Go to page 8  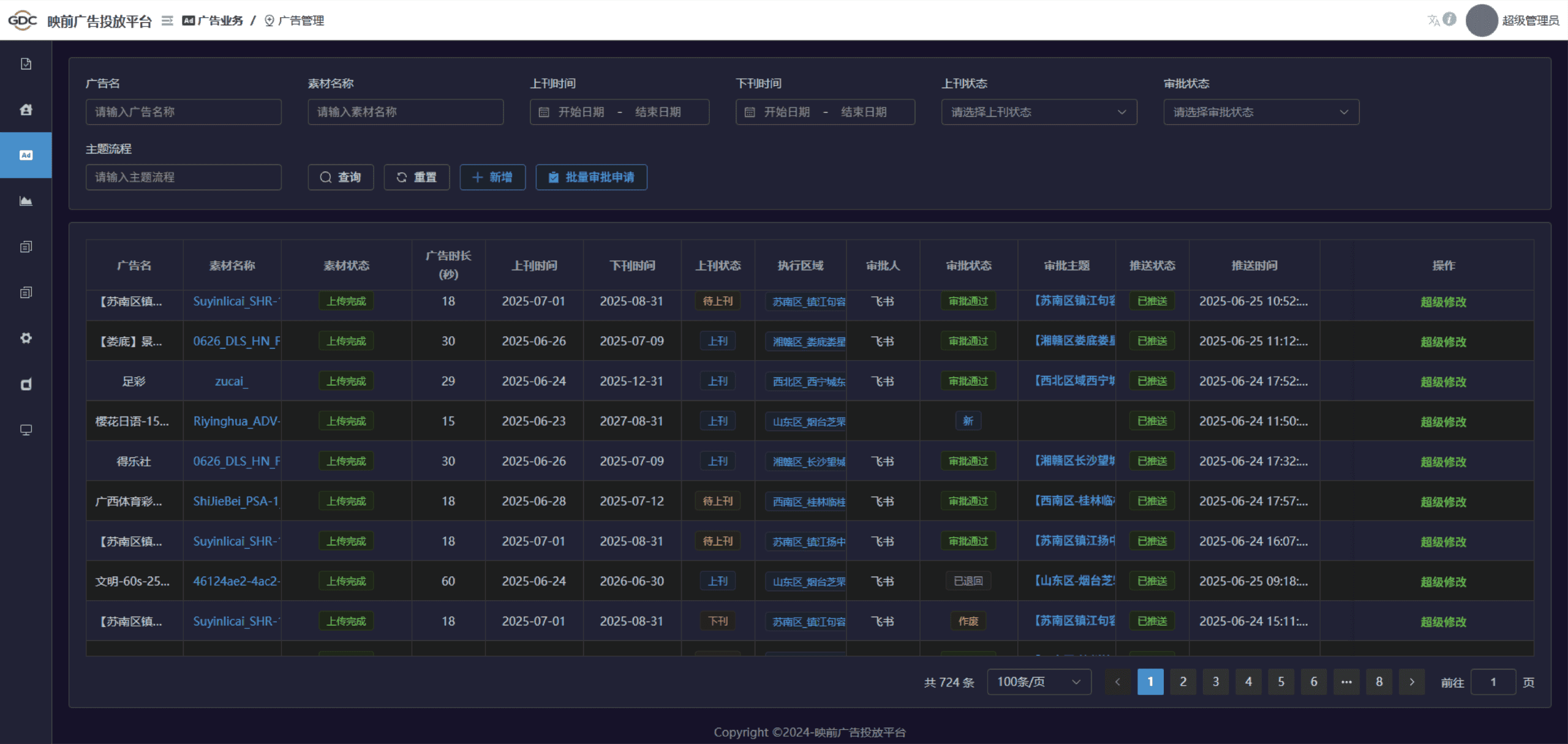[x=1379, y=682]
